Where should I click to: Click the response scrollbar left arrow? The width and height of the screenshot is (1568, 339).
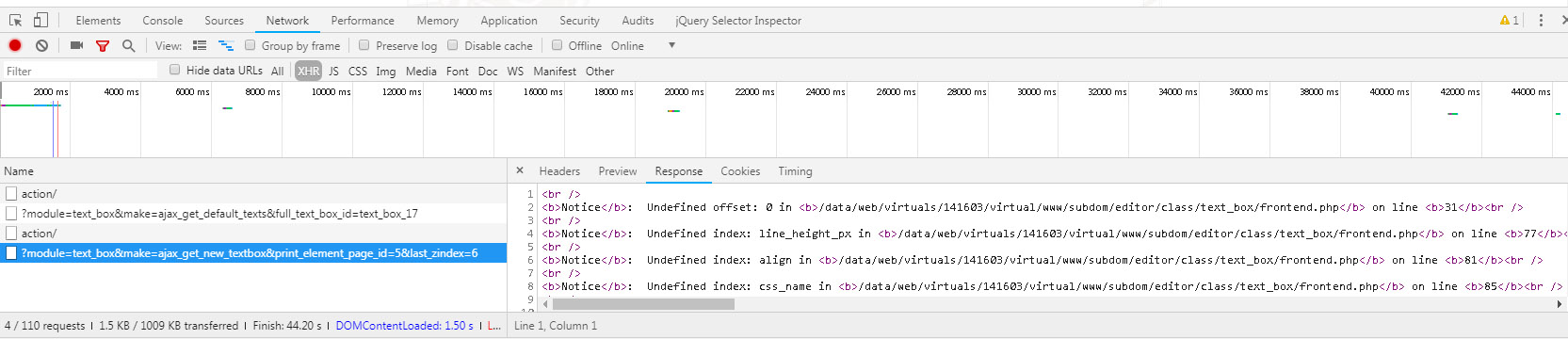(x=546, y=304)
